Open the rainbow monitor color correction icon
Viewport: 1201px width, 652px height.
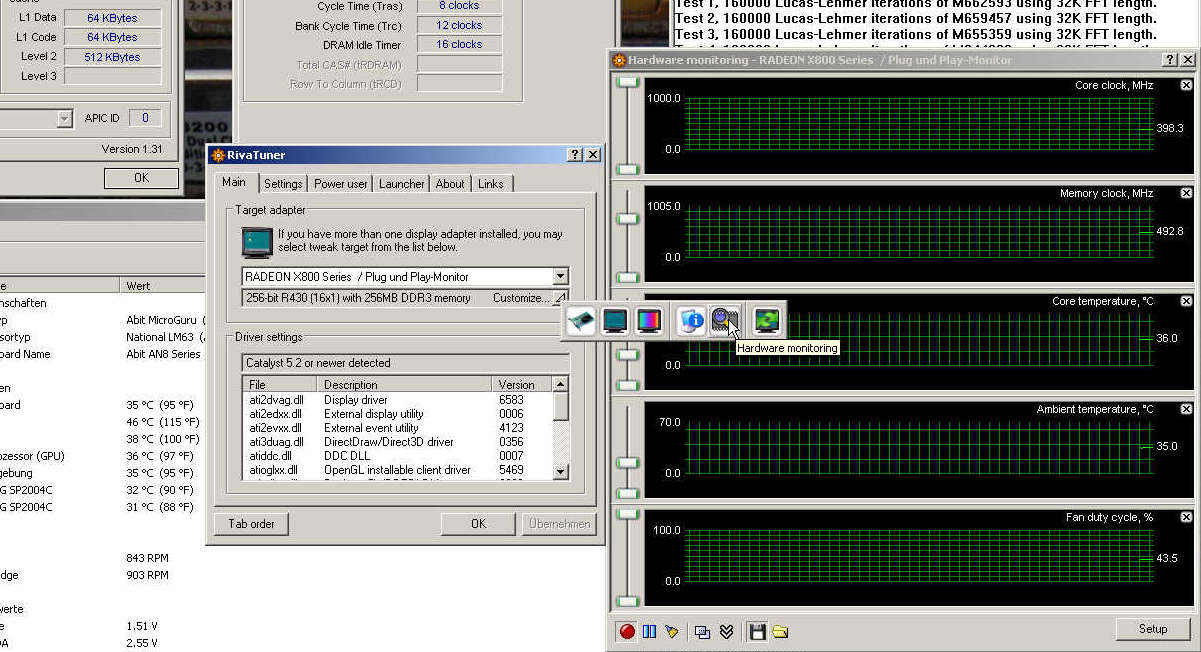click(x=649, y=321)
